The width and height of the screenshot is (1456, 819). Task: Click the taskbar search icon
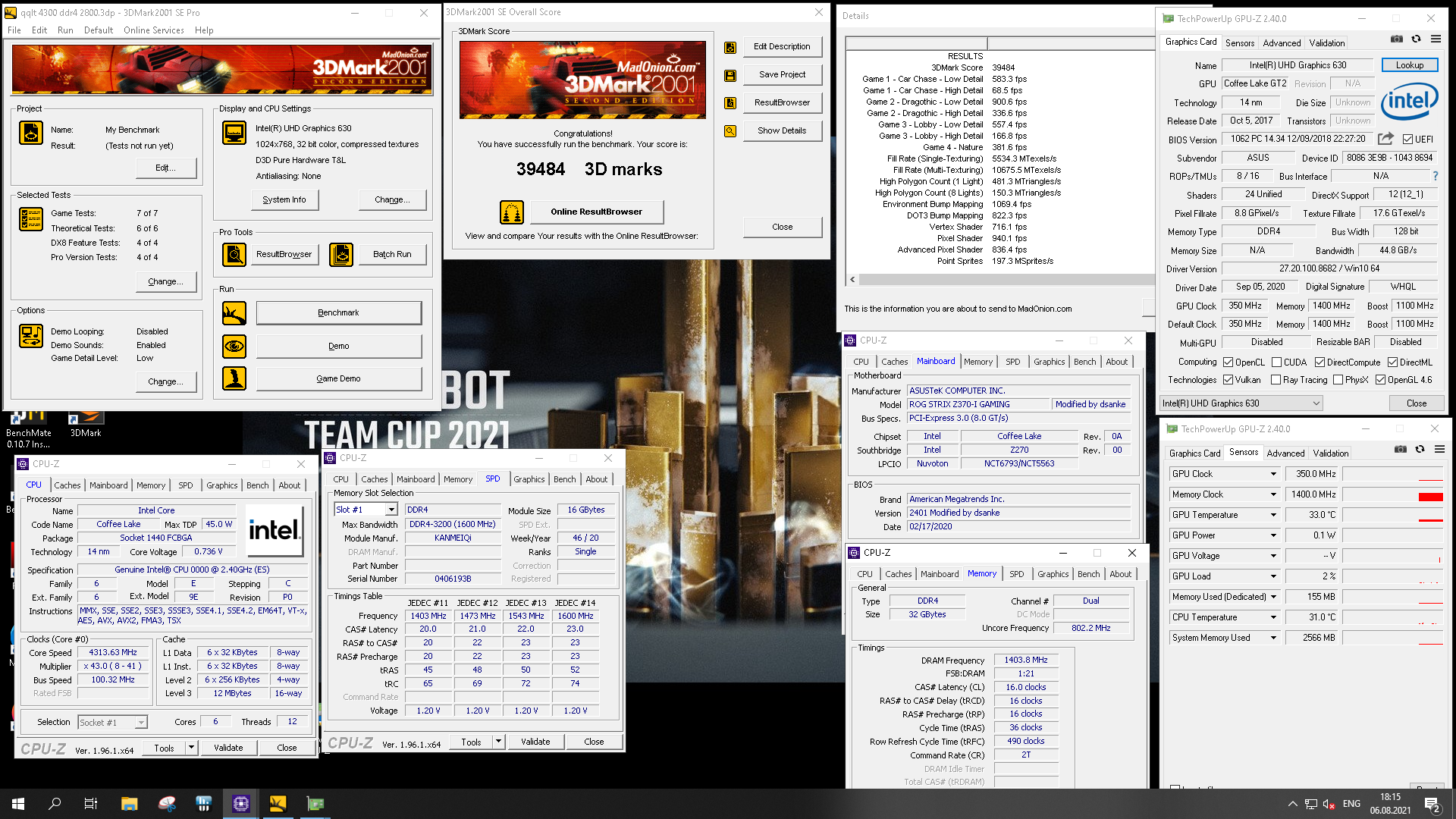(x=55, y=804)
